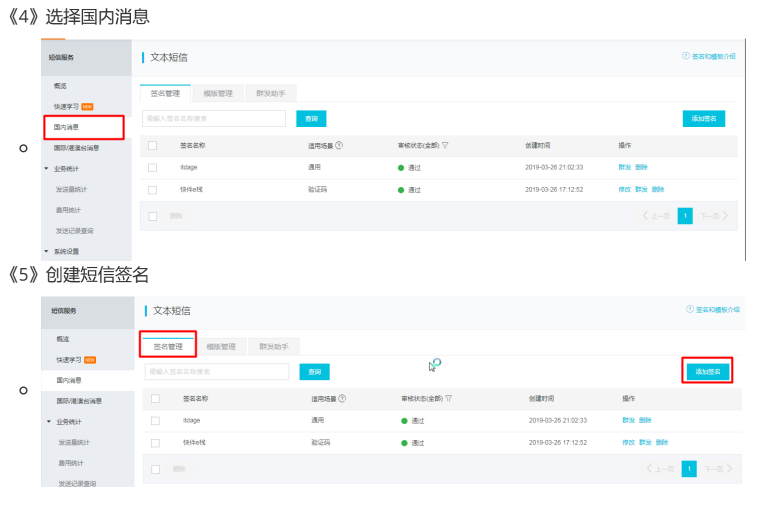Click the previous page chevron in step 5 pagination

649,468
